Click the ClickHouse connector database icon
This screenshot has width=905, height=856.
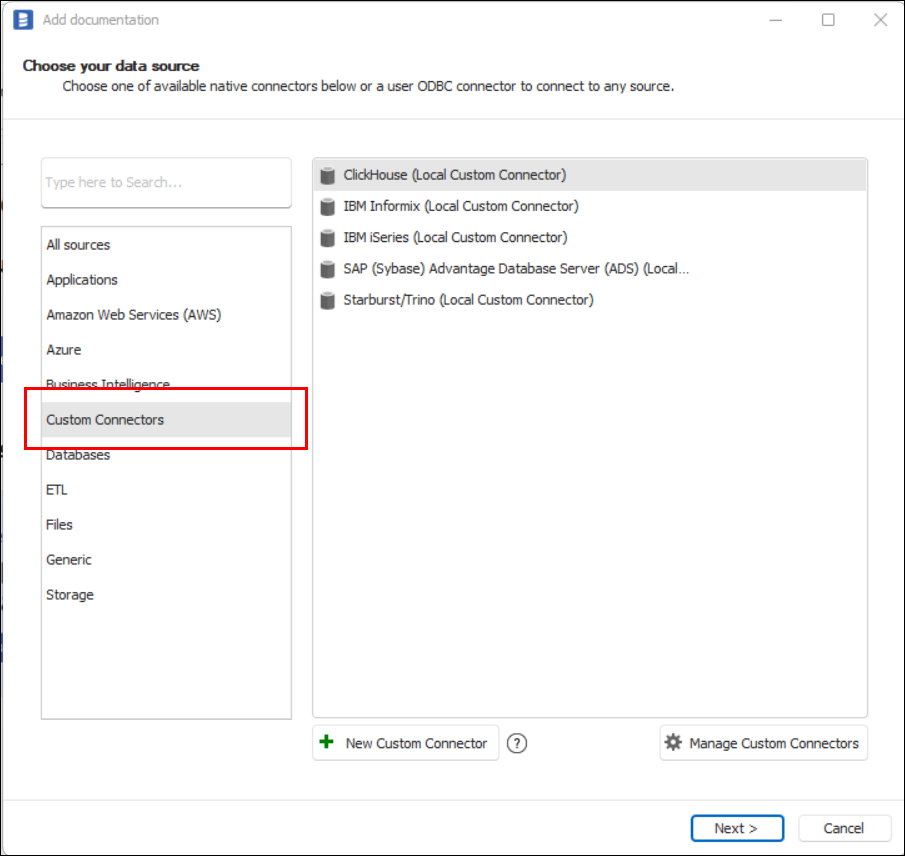point(327,175)
